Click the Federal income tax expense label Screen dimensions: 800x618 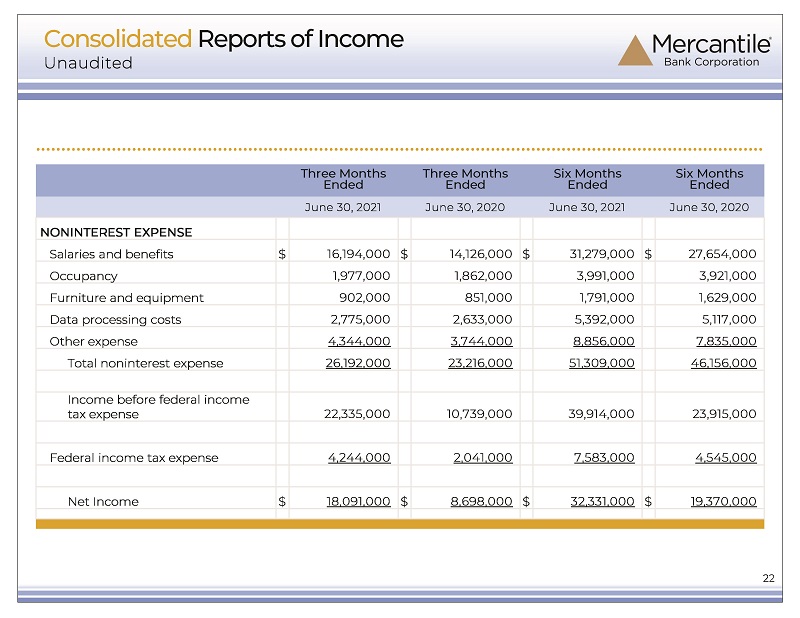pos(134,458)
